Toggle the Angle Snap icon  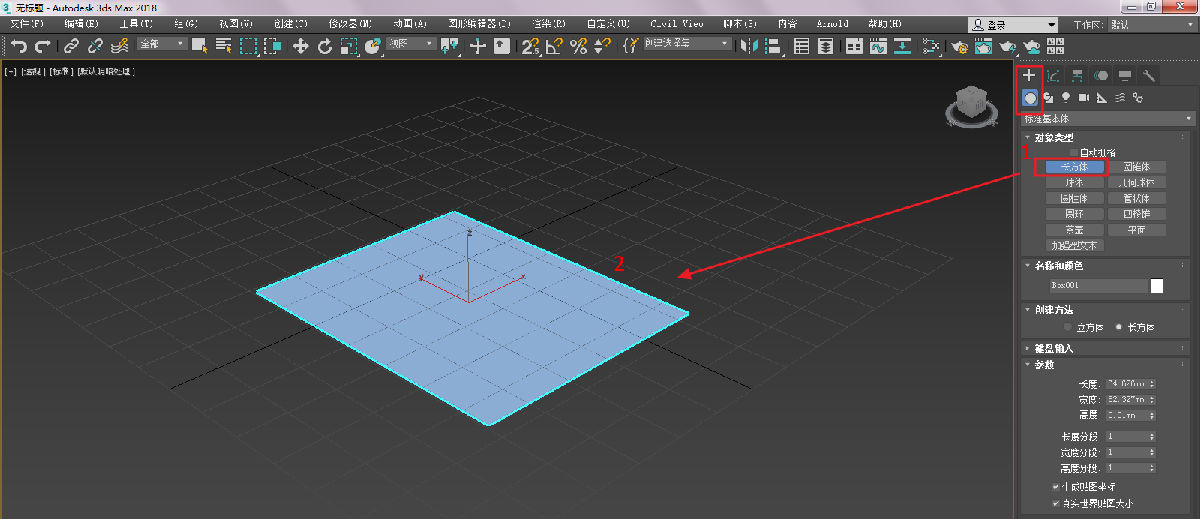tap(553, 45)
